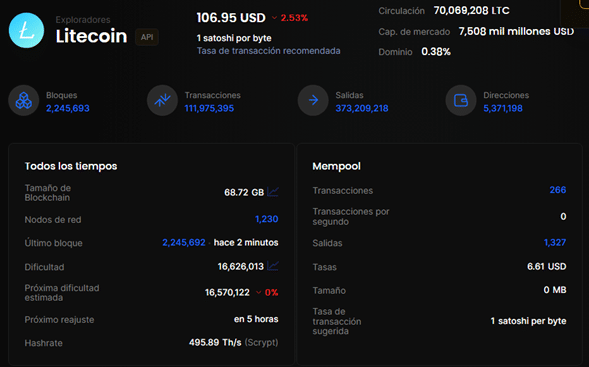Screen dimensions: 589x367
Task: Click the 'Último bloque' label
Action: click(x=53, y=243)
